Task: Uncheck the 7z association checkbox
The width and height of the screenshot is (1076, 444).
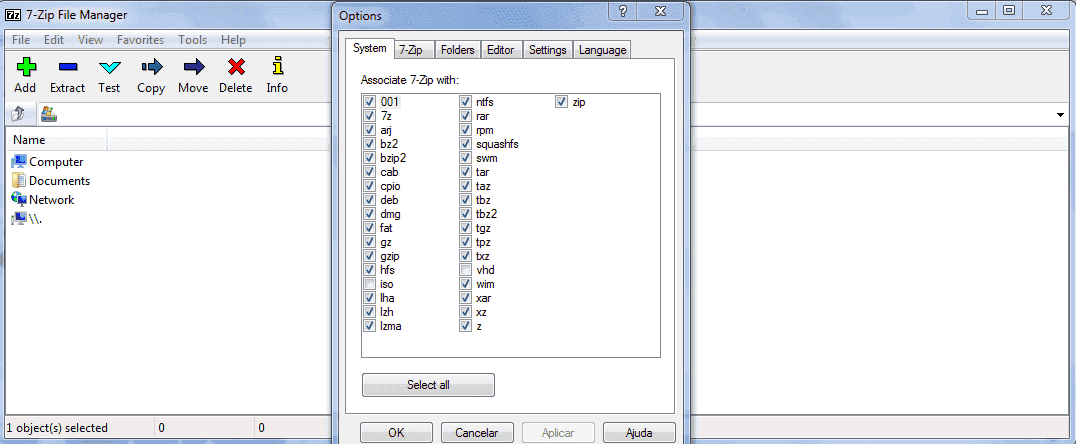Action: [x=370, y=116]
